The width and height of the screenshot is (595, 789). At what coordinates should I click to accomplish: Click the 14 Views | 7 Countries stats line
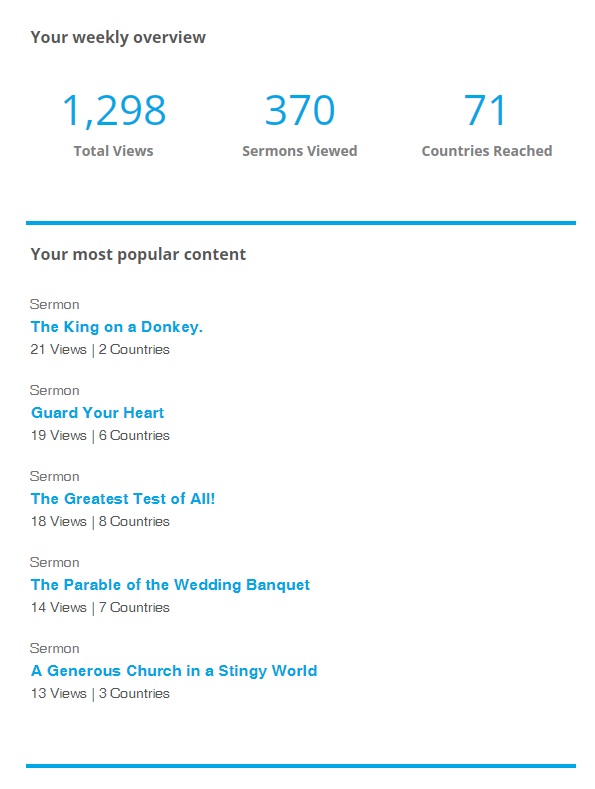coord(100,608)
